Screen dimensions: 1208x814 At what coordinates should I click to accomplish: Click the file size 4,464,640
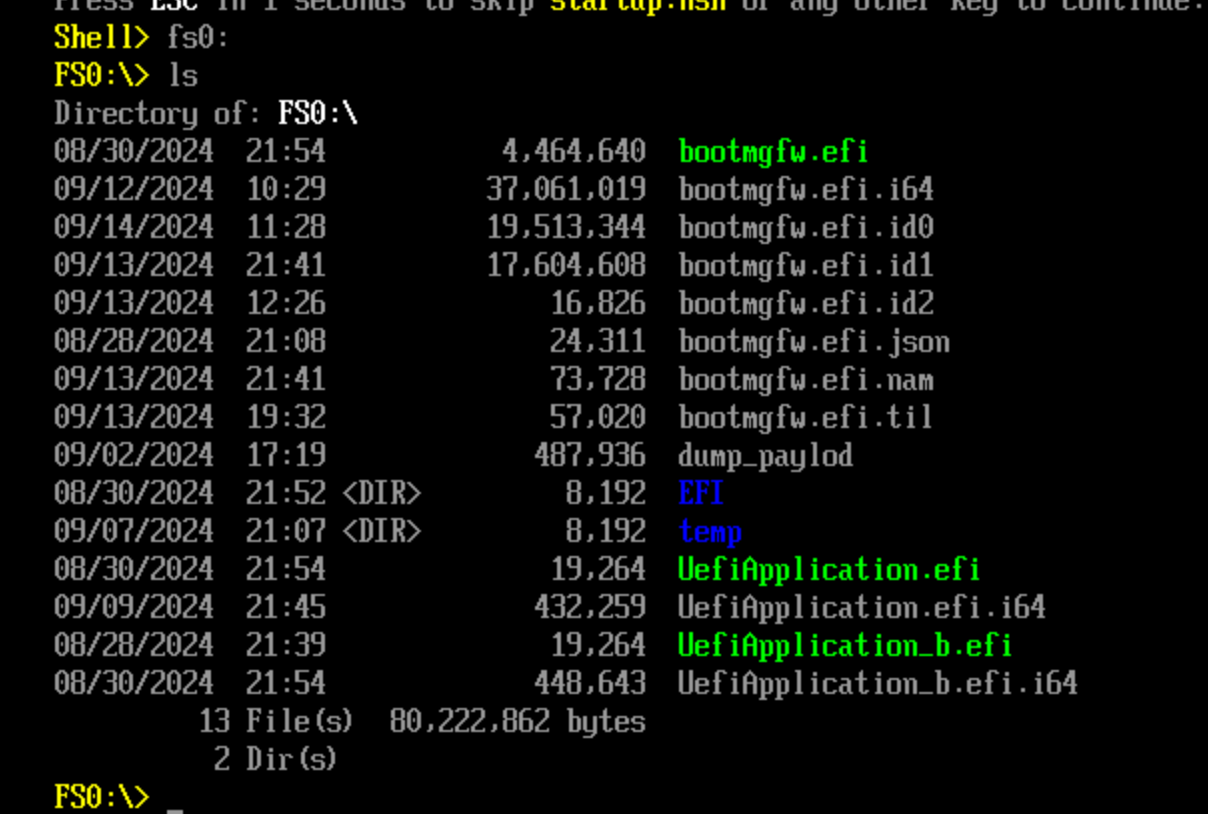574,152
